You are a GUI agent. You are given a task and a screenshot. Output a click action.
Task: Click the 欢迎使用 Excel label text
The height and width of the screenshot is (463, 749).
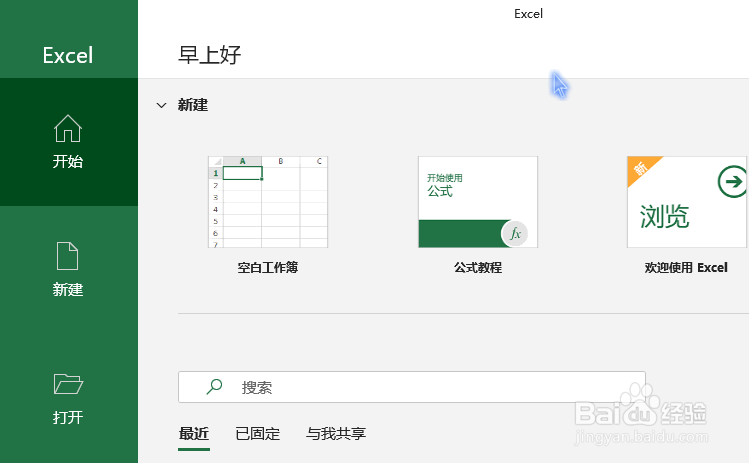coord(686,268)
